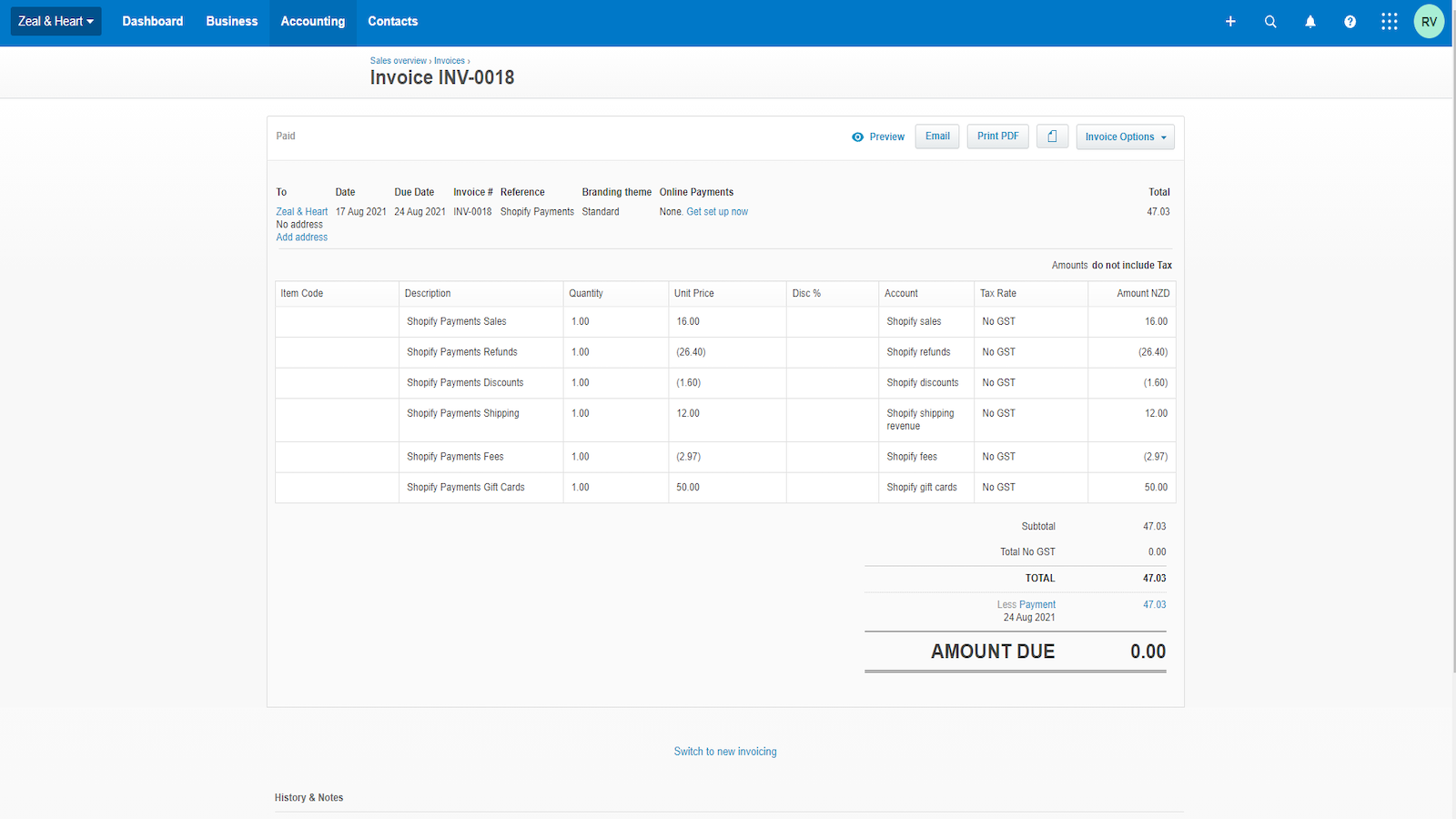Click Get set up now link
Viewport: 1456px width, 819px height.
click(x=717, y=212)
